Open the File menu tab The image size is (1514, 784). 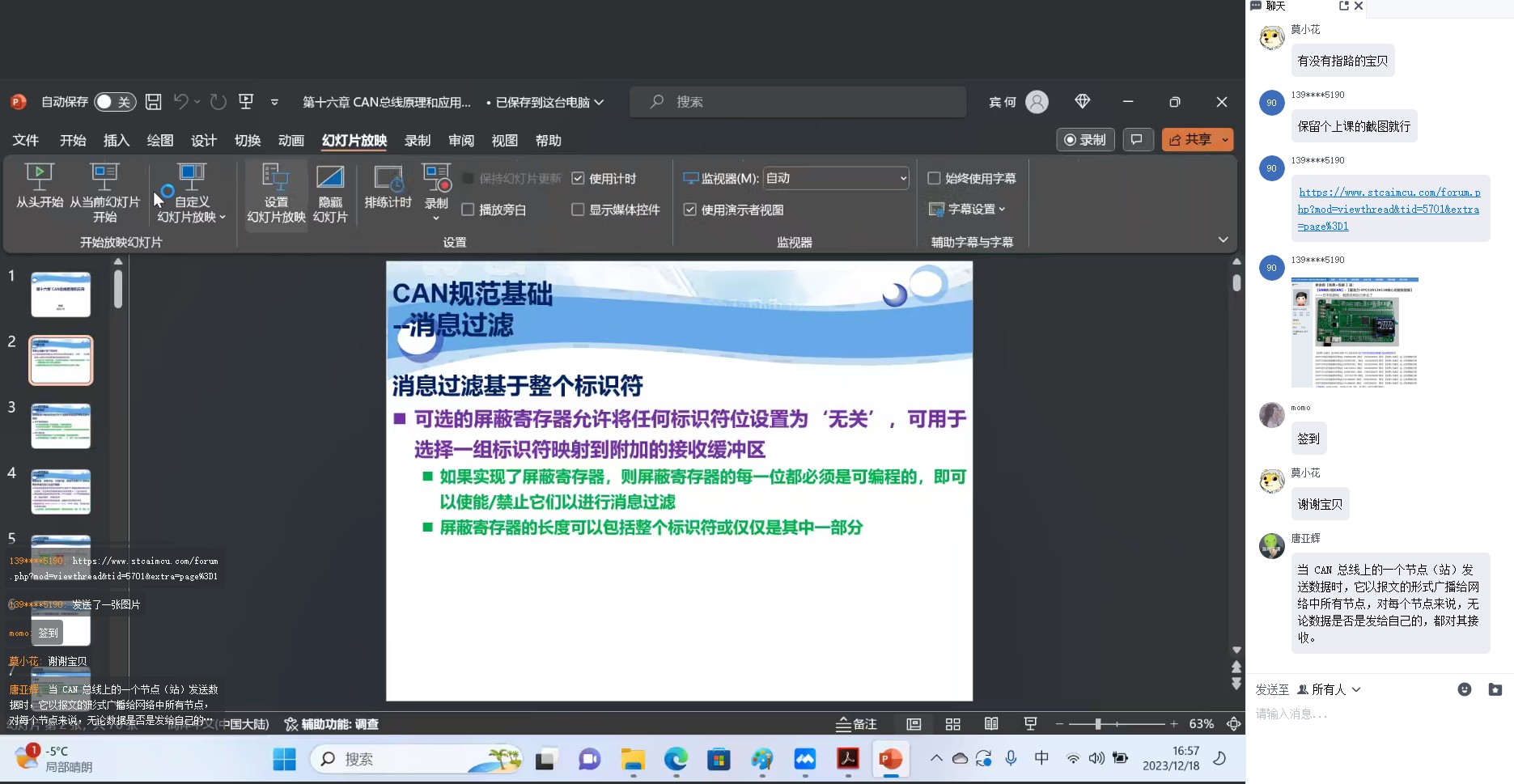pos(26,140)
